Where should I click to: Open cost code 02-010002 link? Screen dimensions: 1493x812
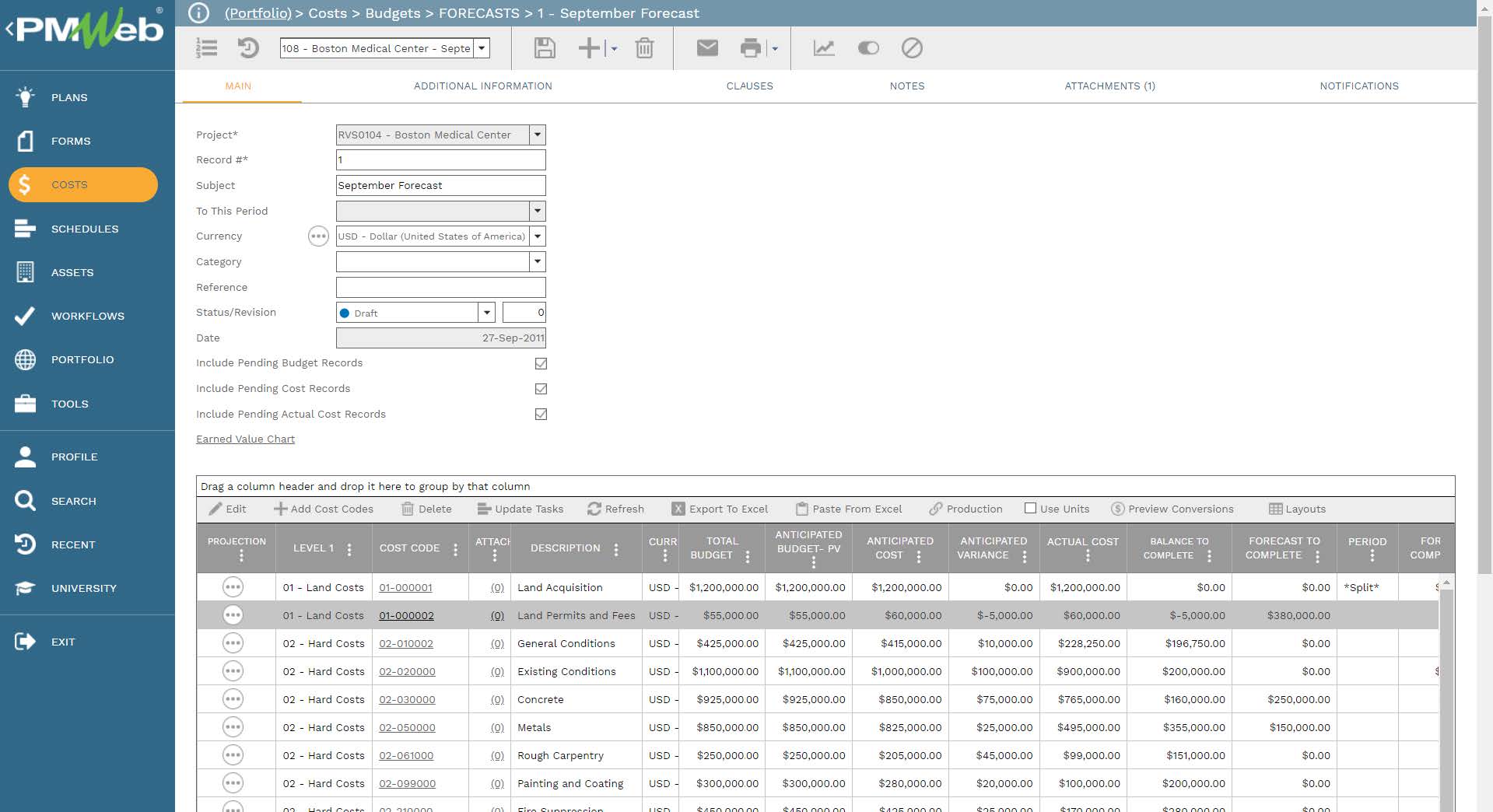[x=406, y=643]
